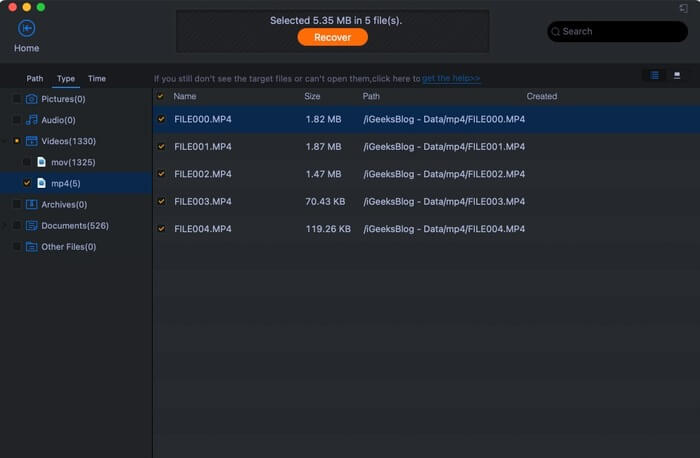Click path ending in mp4/FILE004.MP4
This screenshot has height=458, width=700.
tap(444, 229)
